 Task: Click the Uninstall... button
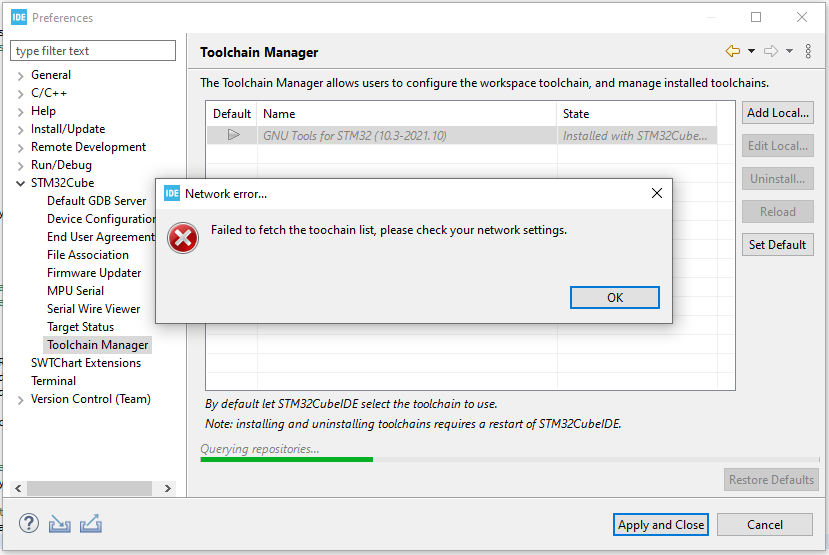pos(778,179)
